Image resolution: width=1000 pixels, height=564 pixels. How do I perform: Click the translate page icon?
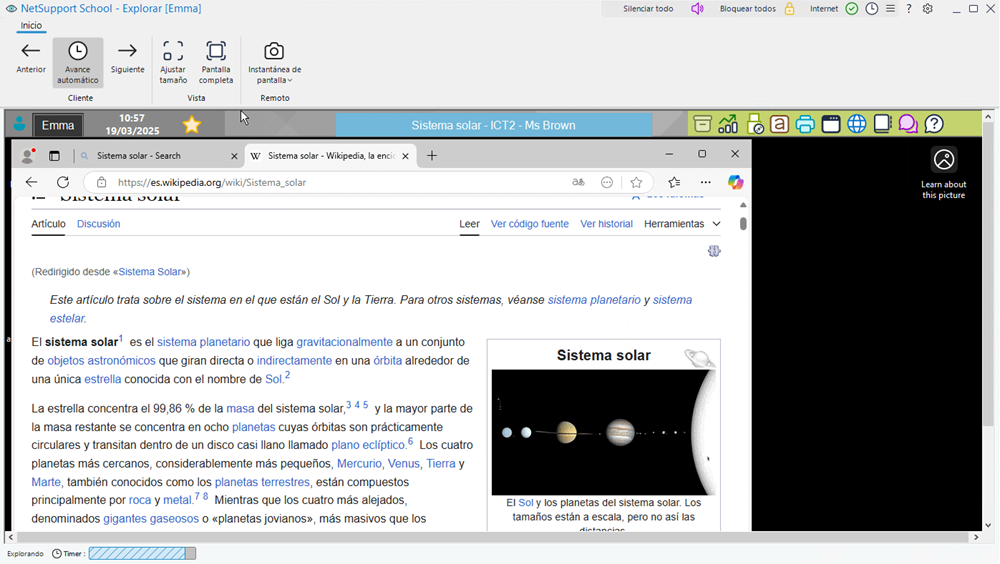[x=578, y=182]
